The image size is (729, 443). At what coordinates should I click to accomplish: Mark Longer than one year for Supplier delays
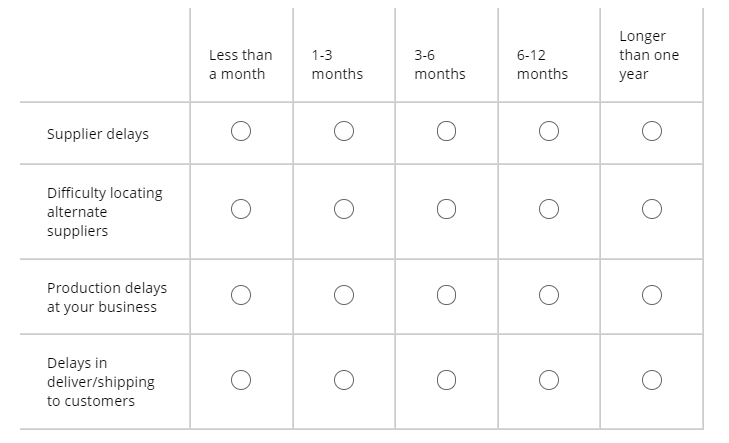[x=651, y=131]
